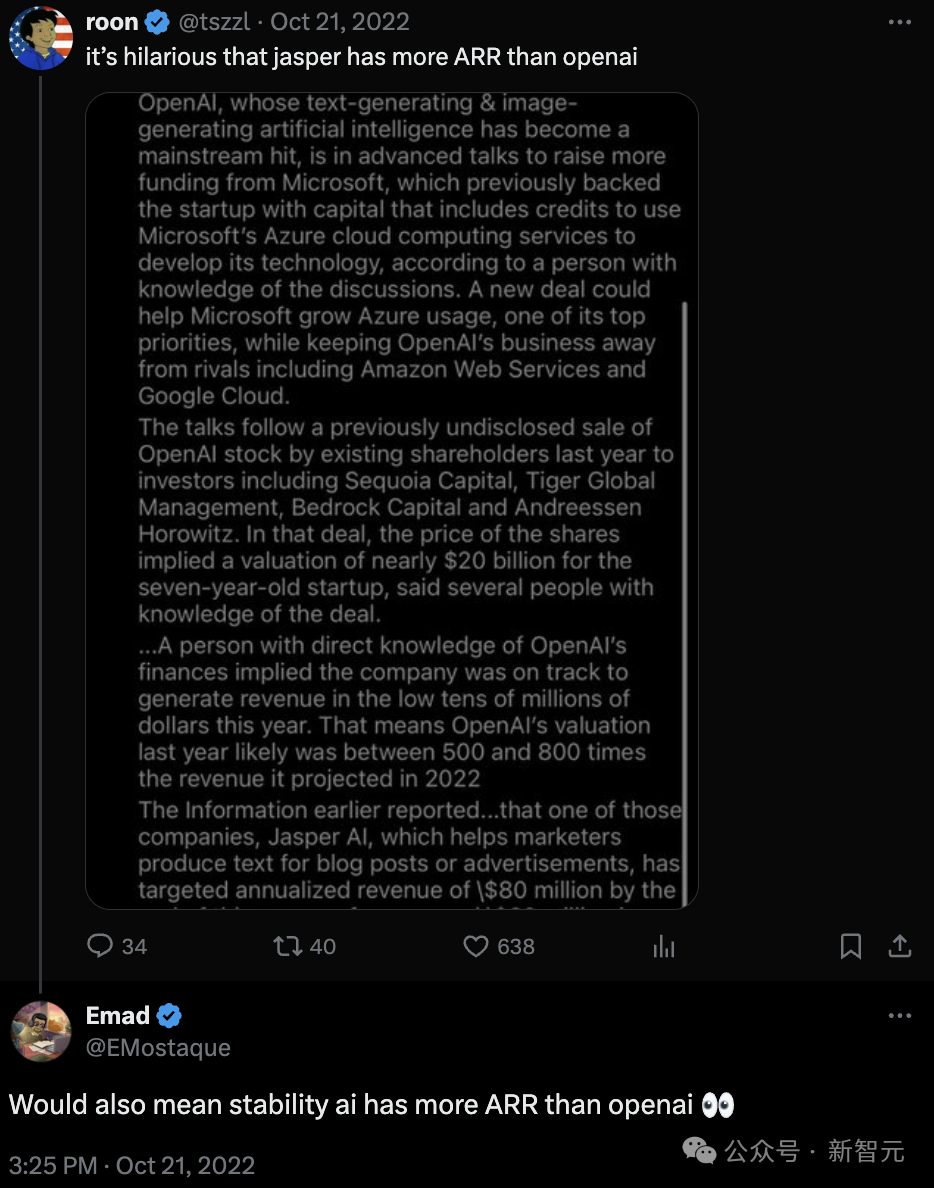Viewport: 934px width, 1188px height.
Task: Click Emad's verified checkmark badge
Action: (169, 1015)
